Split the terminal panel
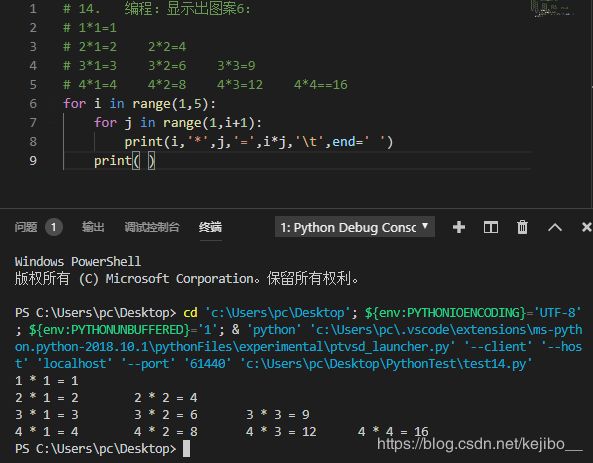 [491, 227]
